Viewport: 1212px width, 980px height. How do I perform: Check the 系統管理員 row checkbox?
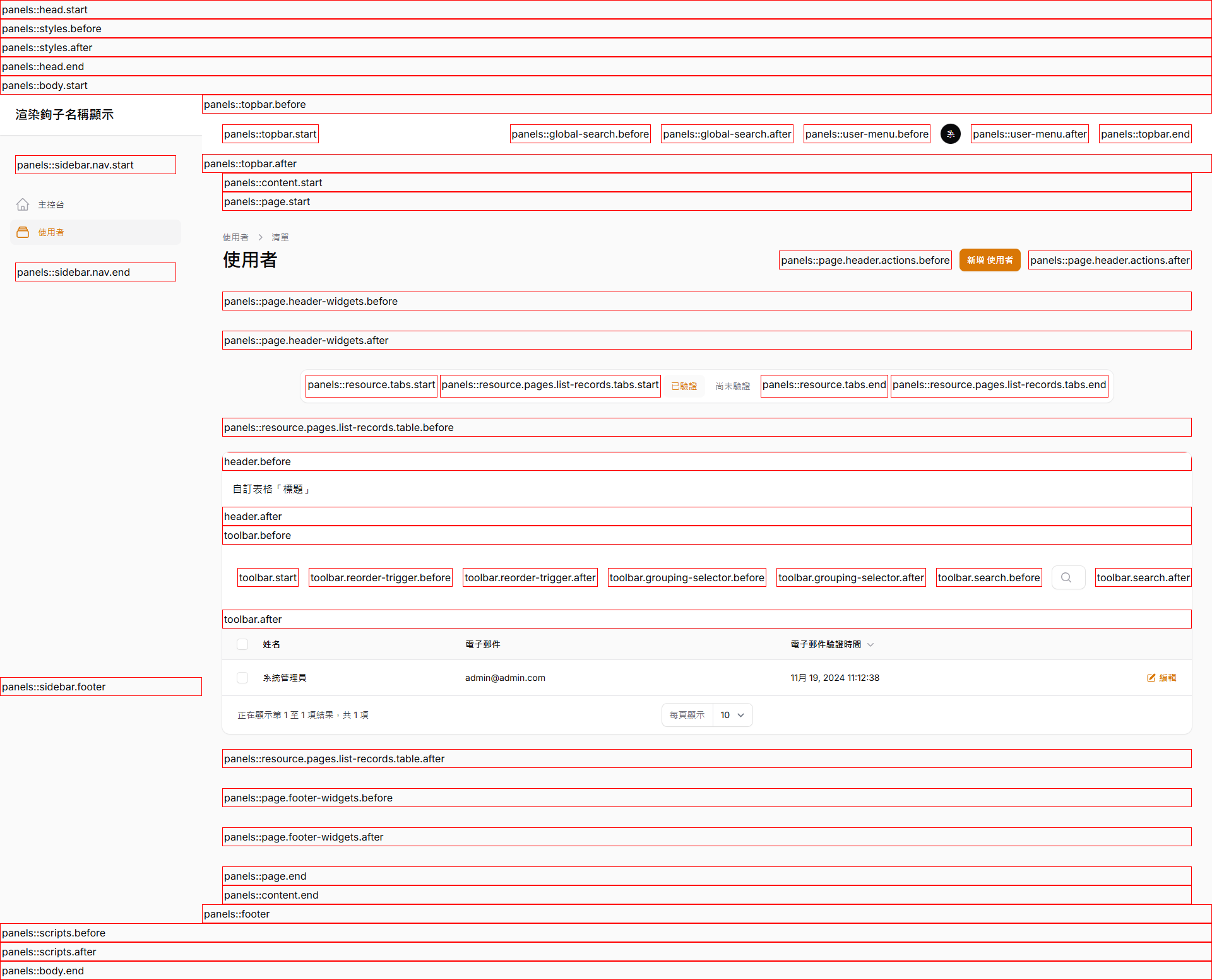[x=242, y=678]
